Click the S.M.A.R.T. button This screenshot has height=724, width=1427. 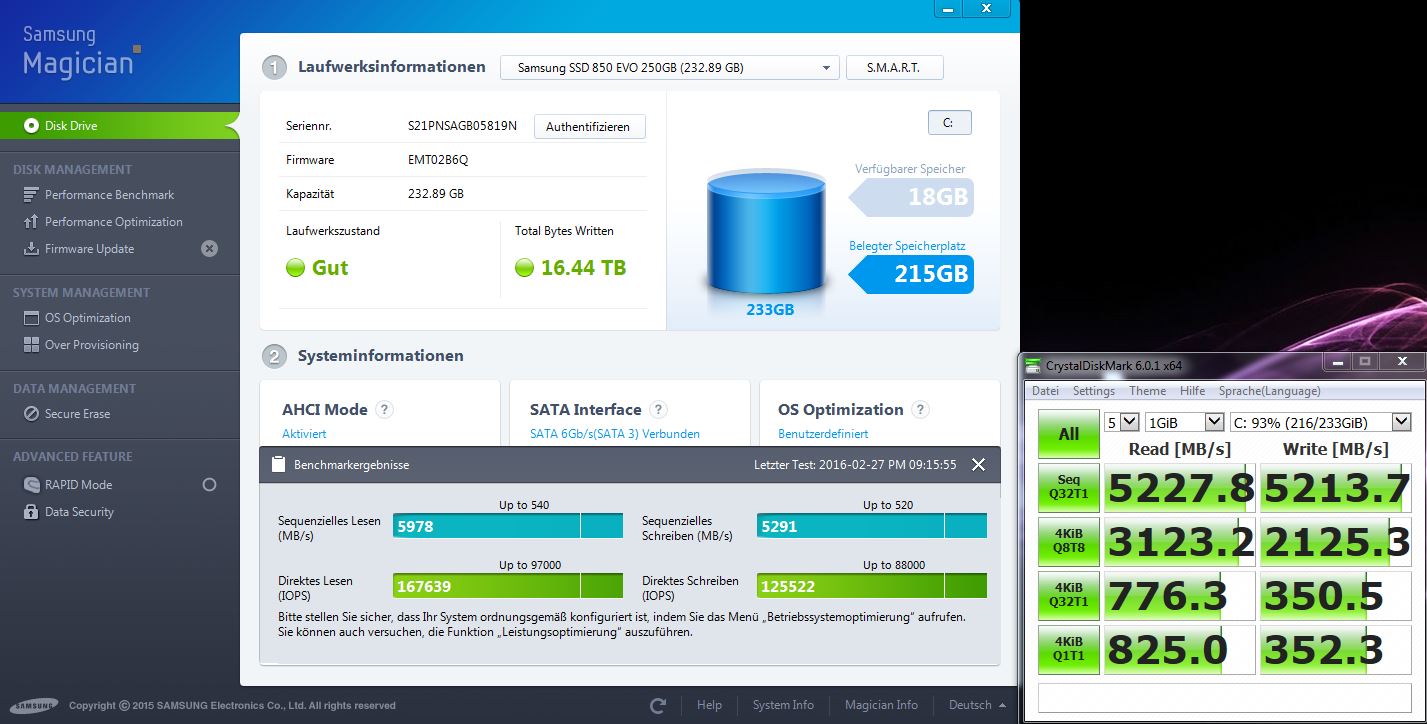(x=894, y=68)
